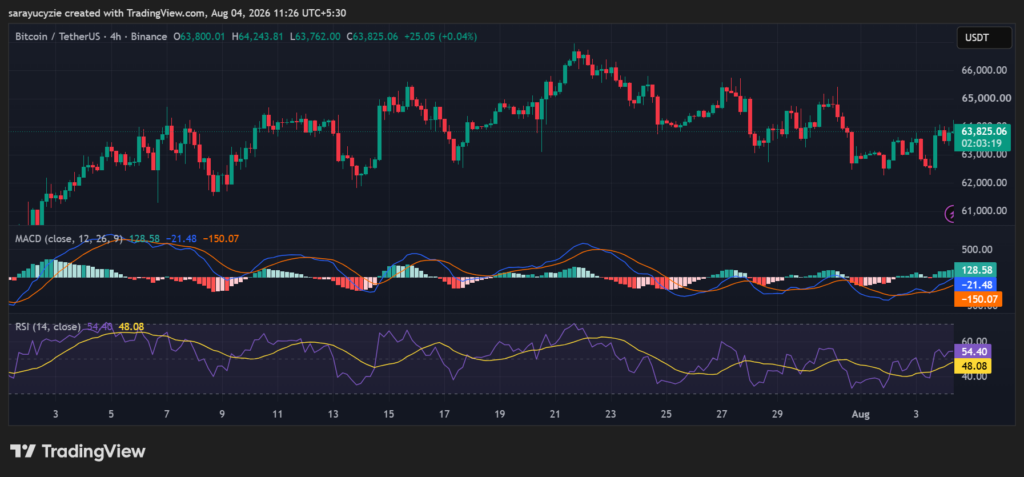Click the blue −21.48 in the MACD legend
The image size is (1024, 477).
pyautogui.click(x=180, y=239)
